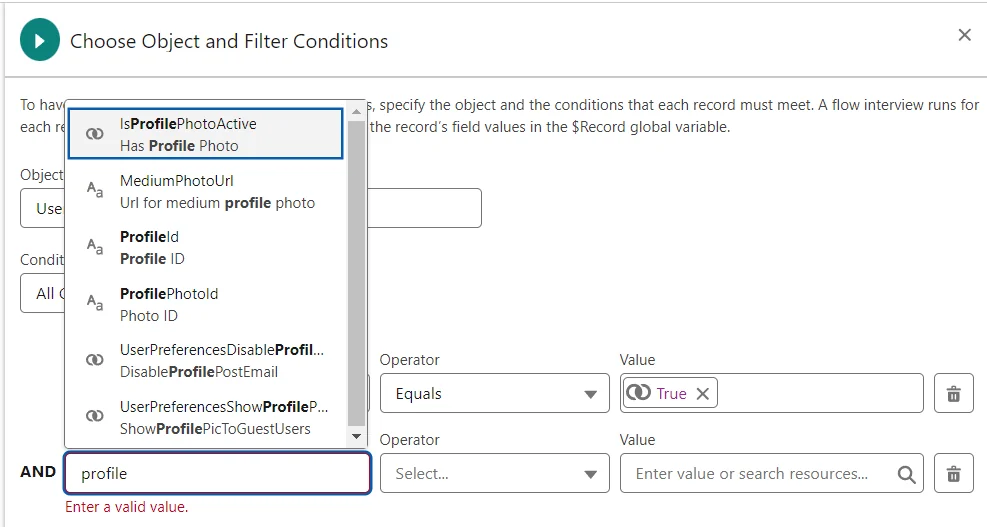The image size is (987, 527).
Task: Delete the condition row with True value
Action: 954,394
